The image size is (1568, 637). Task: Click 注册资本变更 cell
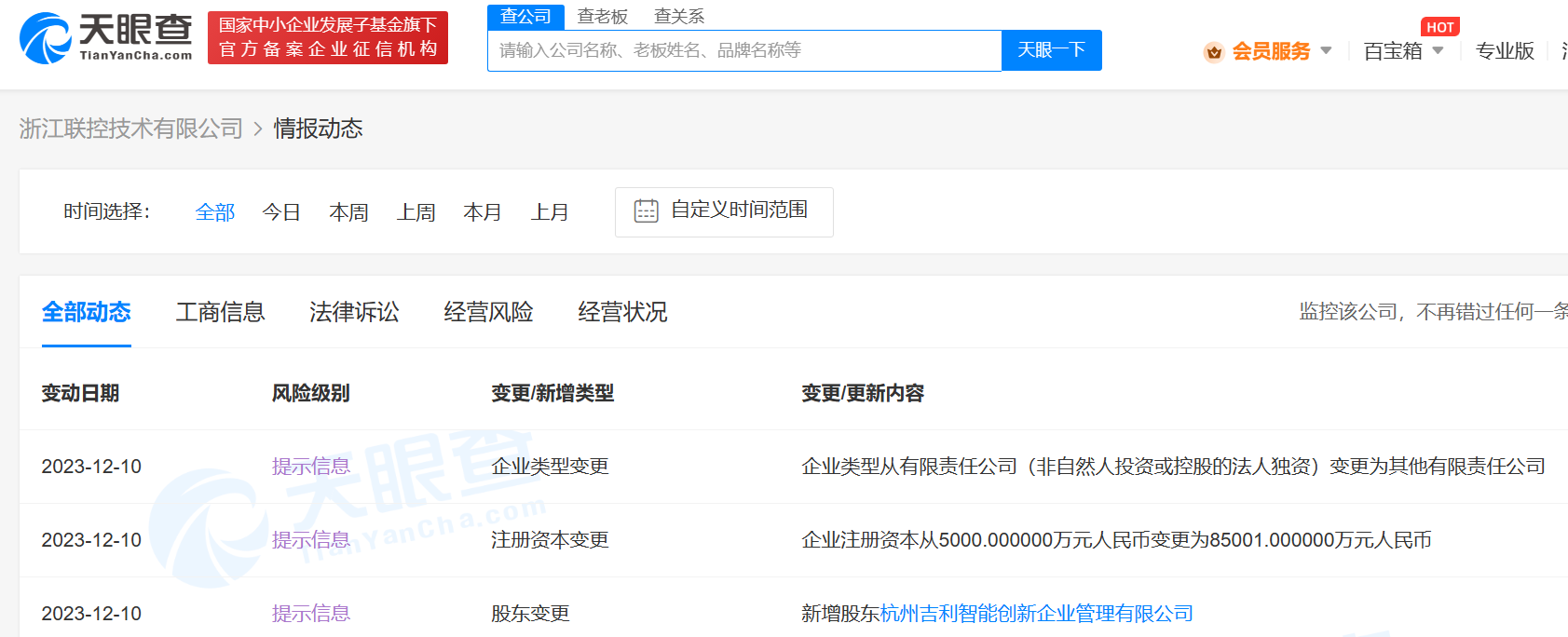click(550, 540)
